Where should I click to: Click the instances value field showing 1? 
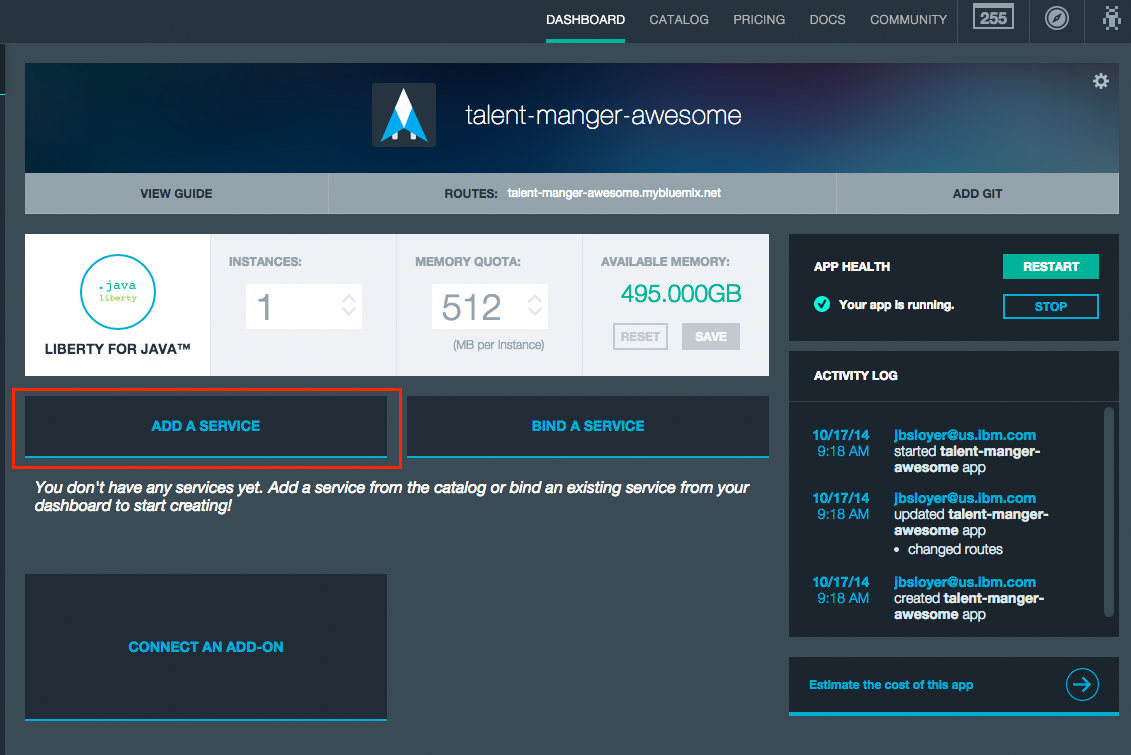(x=304, y=306)
